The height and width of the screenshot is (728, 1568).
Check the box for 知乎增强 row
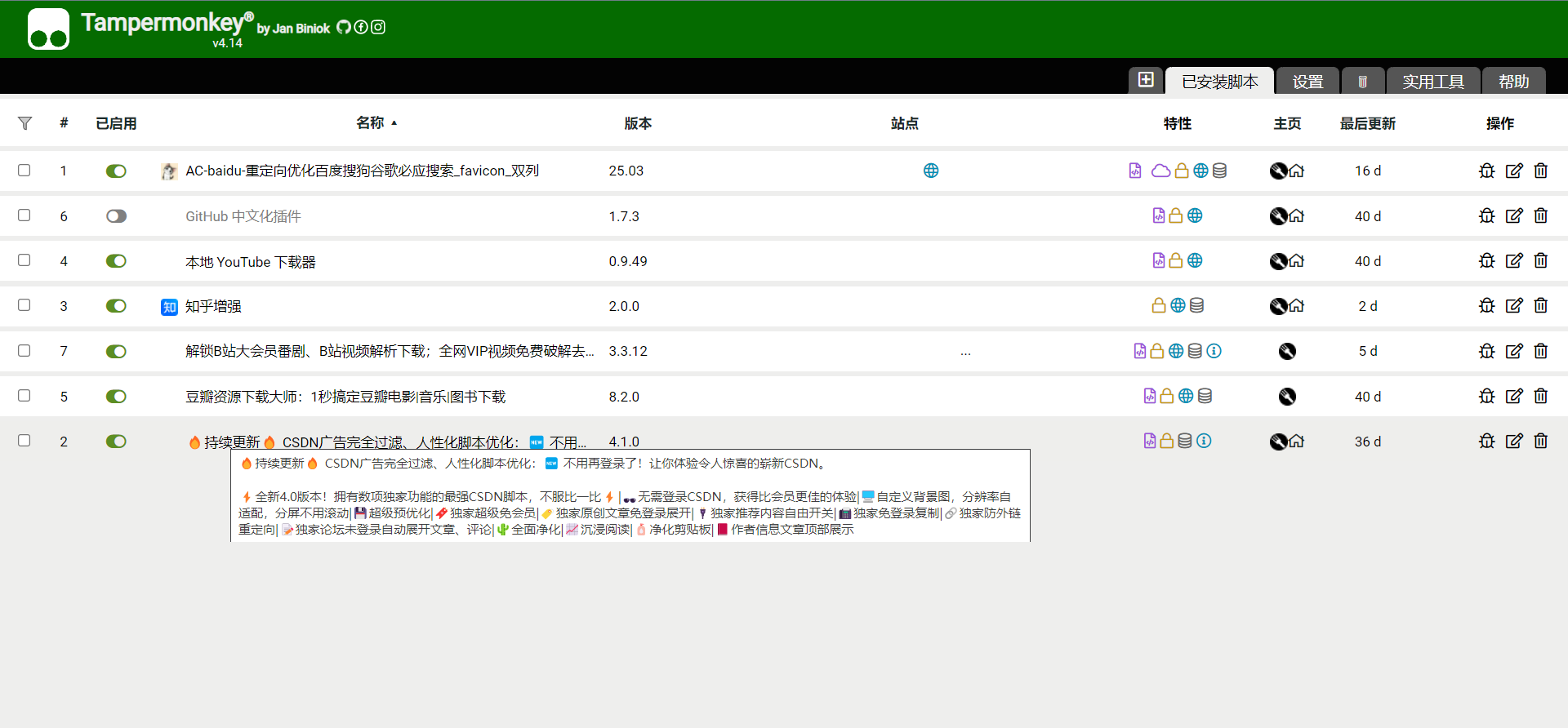(24, 304)
